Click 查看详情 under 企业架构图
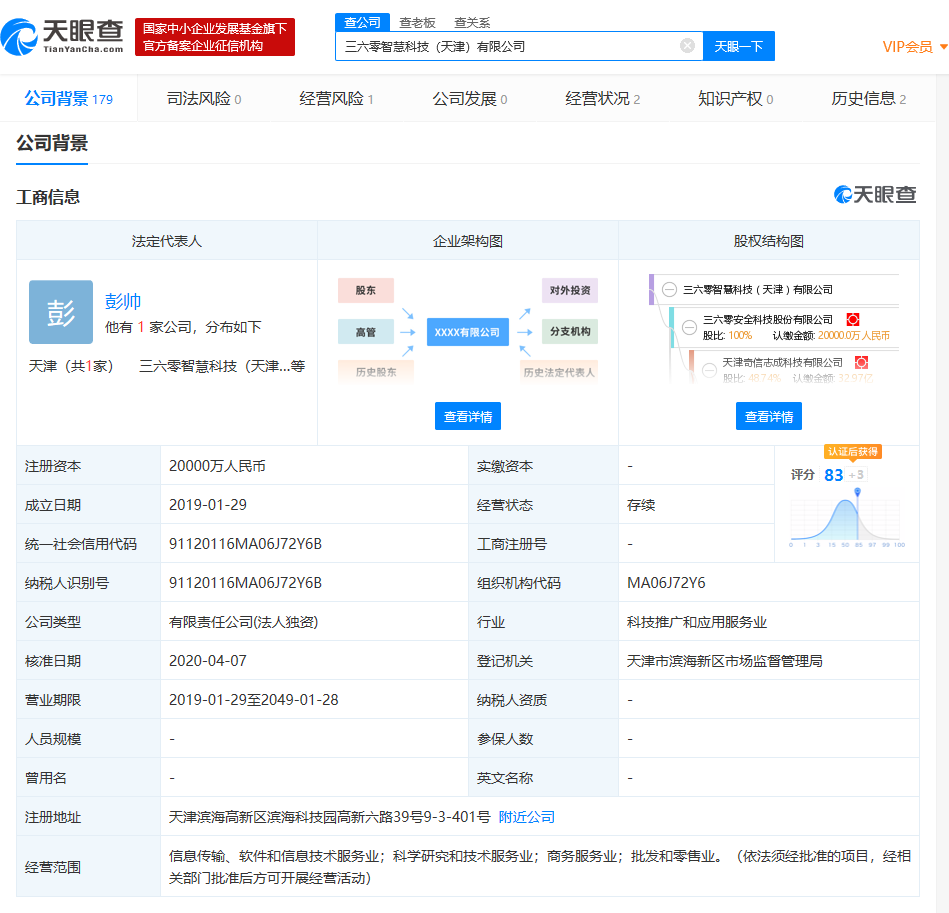The width and height of the screenshot is (949, 913). pyautogui.click(x=468, y=416)
